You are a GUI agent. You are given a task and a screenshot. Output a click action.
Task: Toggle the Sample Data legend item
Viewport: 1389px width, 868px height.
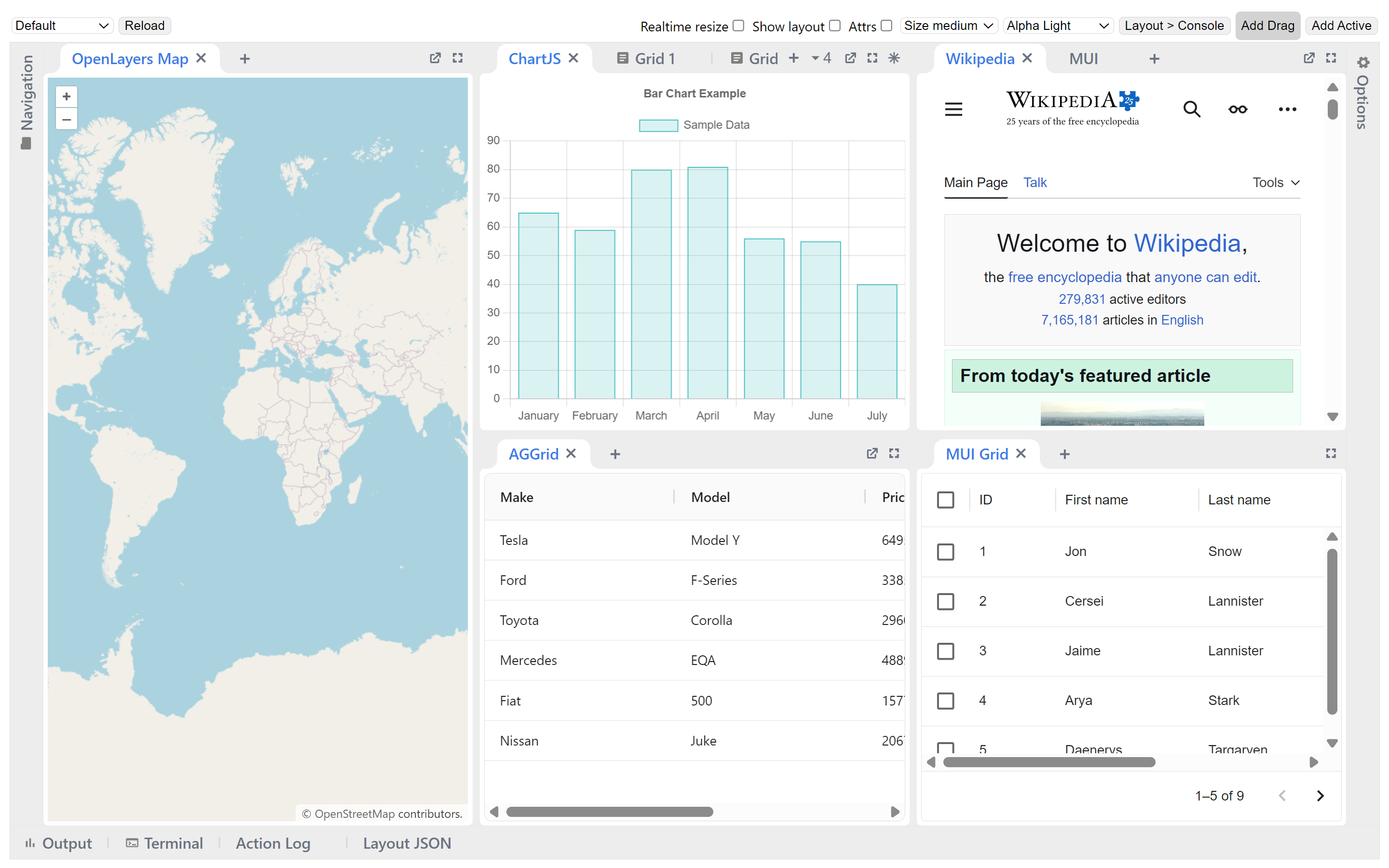click(694, 124)
